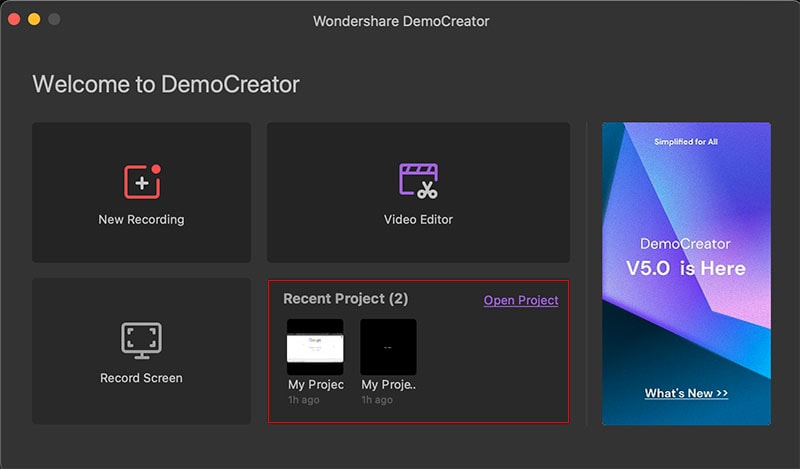Close the DemoCreator window with red button

pos(14,19)
